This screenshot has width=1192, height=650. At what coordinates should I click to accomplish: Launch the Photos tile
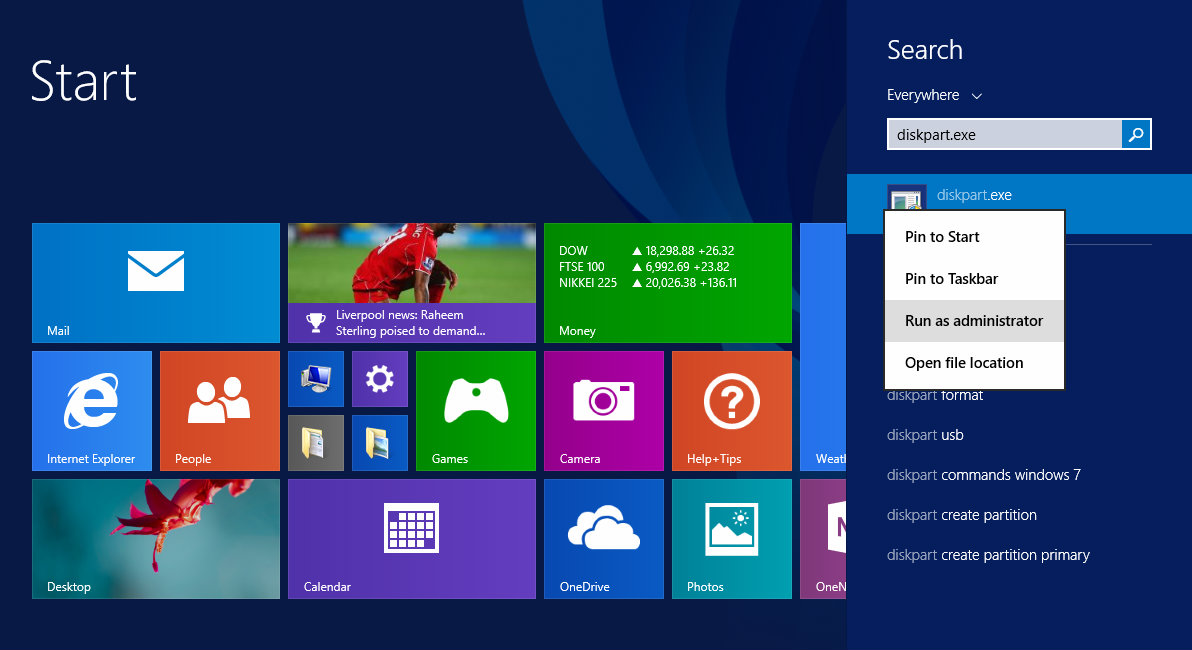tap(731, 539)
